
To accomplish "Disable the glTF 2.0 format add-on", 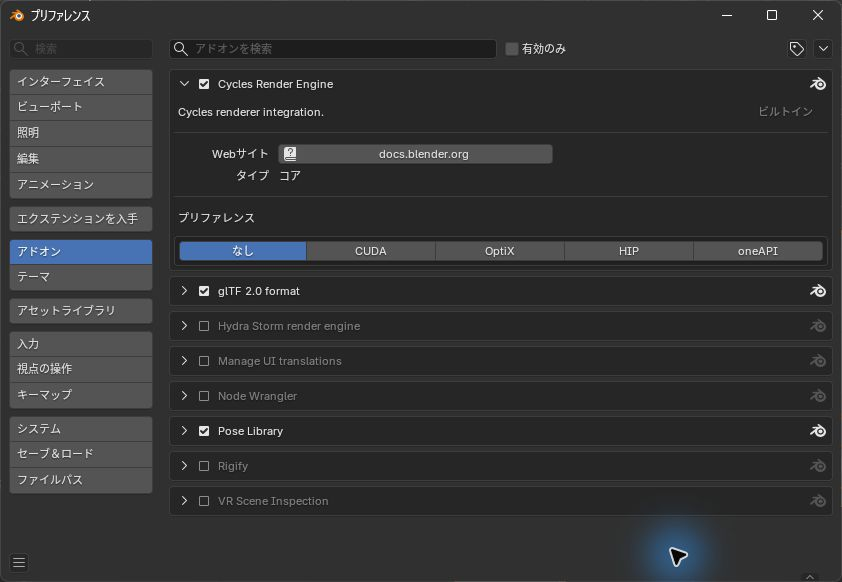I will 204,291.
